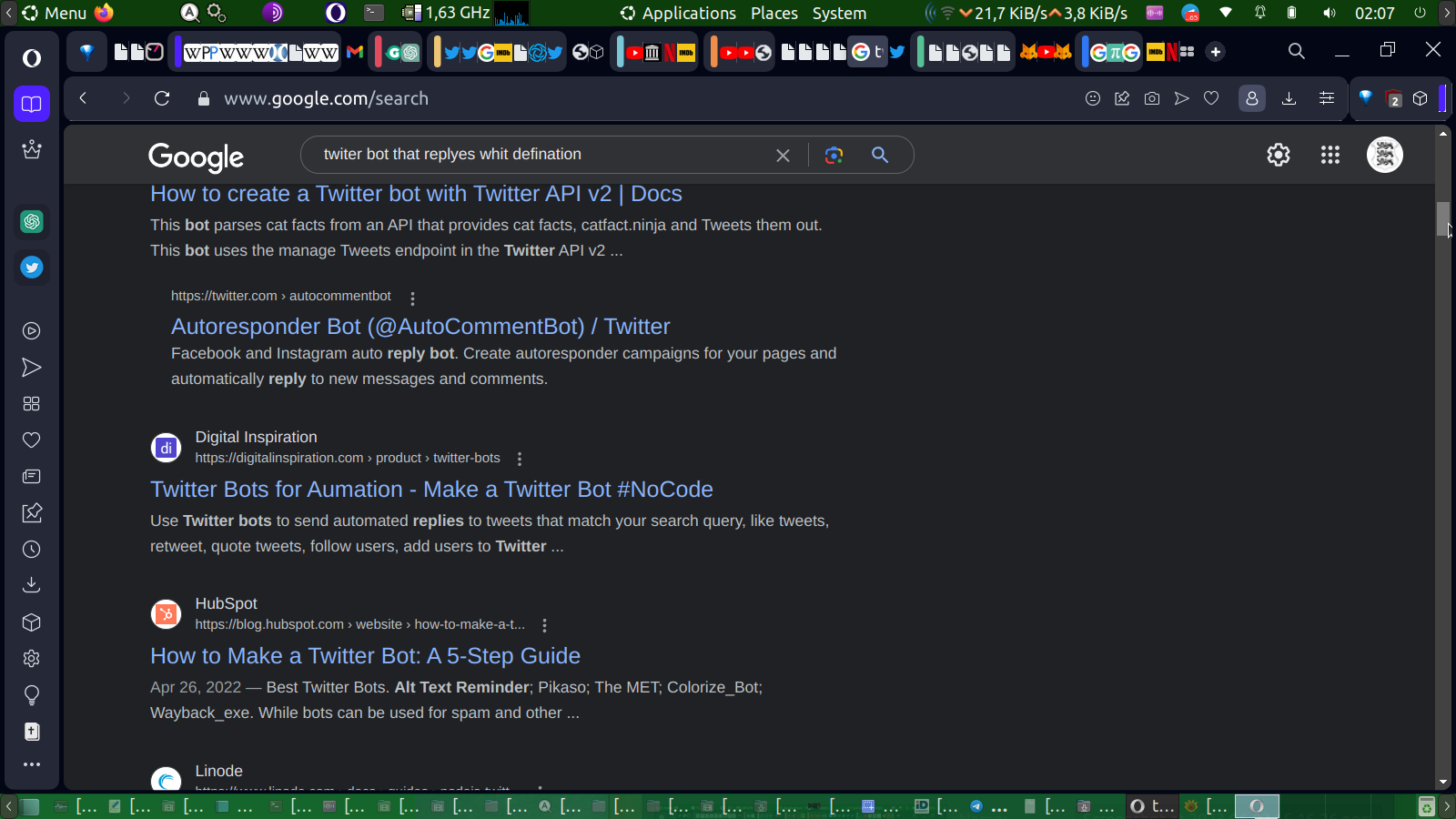Open Autoresponder Bot Twitter result link
This screenshot has width=1456, height=819.
pyautogui.click(x=420, y=327)
